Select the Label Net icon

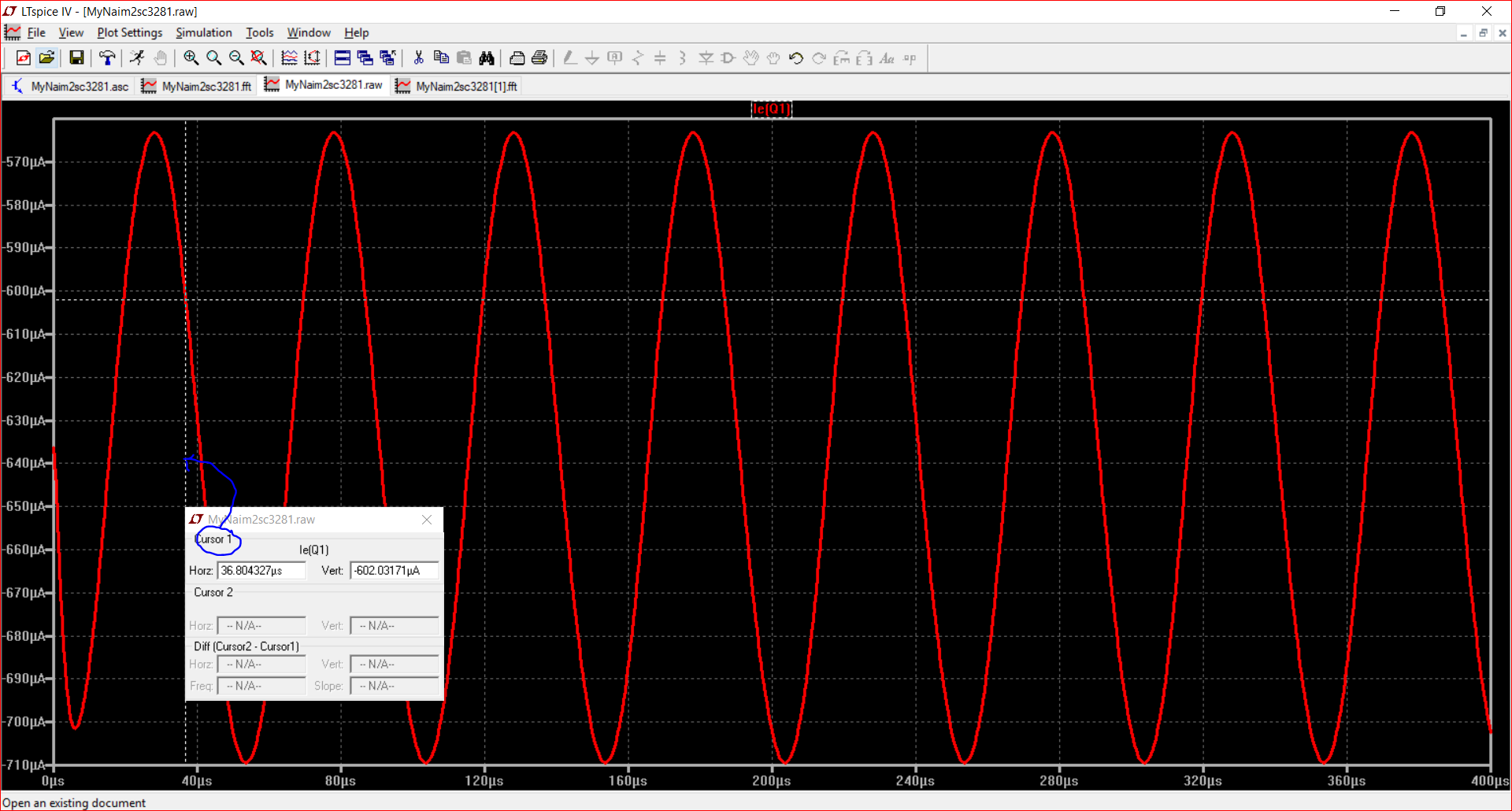pyautogui.click(x=615, y=57)
